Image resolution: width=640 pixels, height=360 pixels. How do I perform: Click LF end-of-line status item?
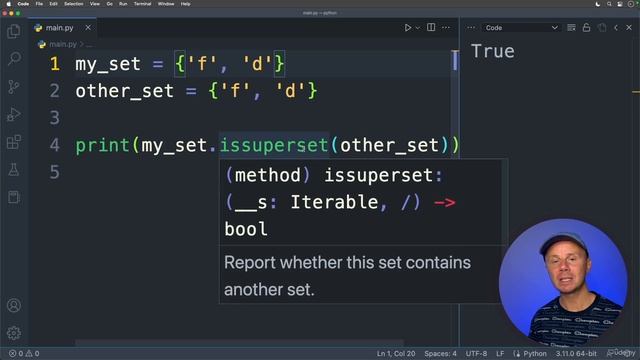pyautogui.click(x=500, y=353)
